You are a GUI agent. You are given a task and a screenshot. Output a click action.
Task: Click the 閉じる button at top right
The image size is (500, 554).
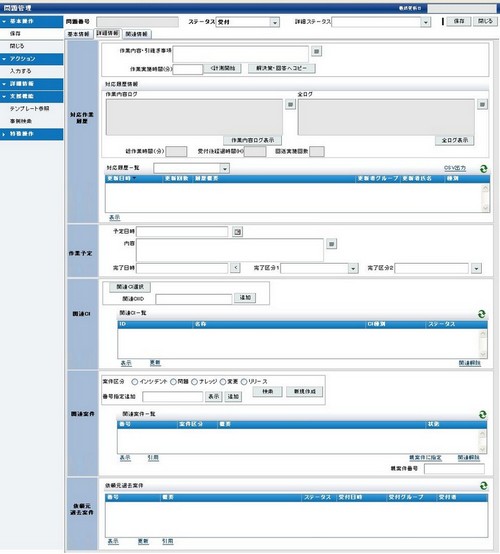pos(485,22)
